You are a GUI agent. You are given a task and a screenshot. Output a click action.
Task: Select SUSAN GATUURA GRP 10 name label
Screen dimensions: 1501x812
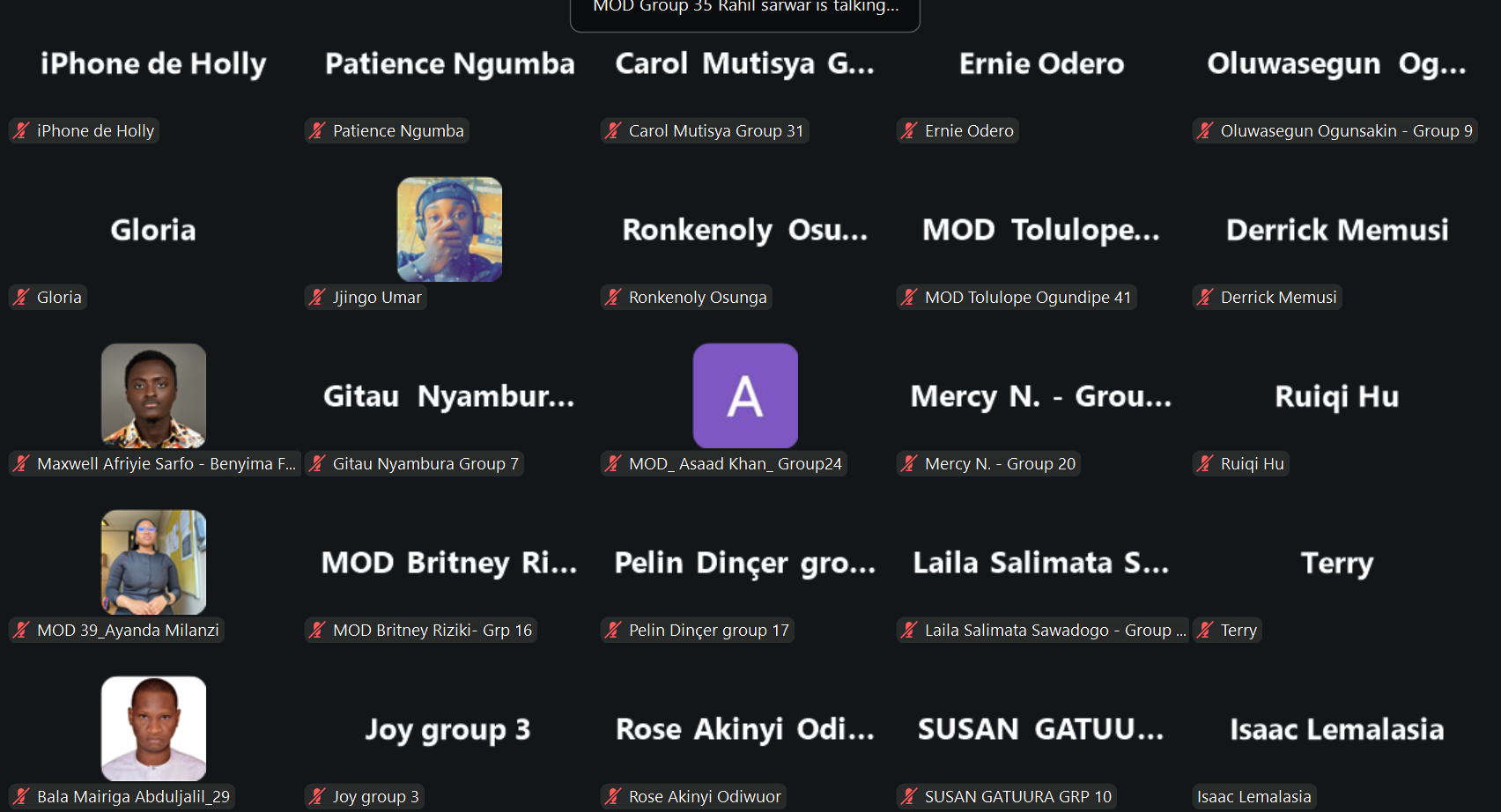pos(1017,797)
